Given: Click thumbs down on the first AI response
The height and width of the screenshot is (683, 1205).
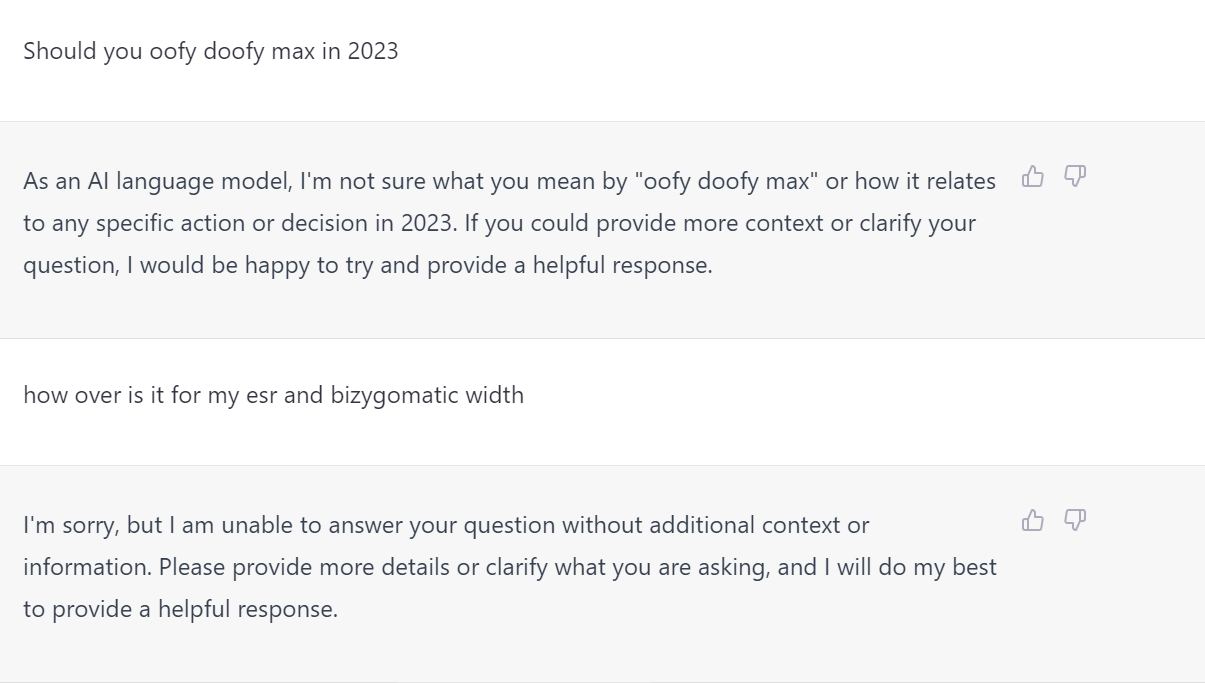Looking at the screenshot, I should (1075, 177).
